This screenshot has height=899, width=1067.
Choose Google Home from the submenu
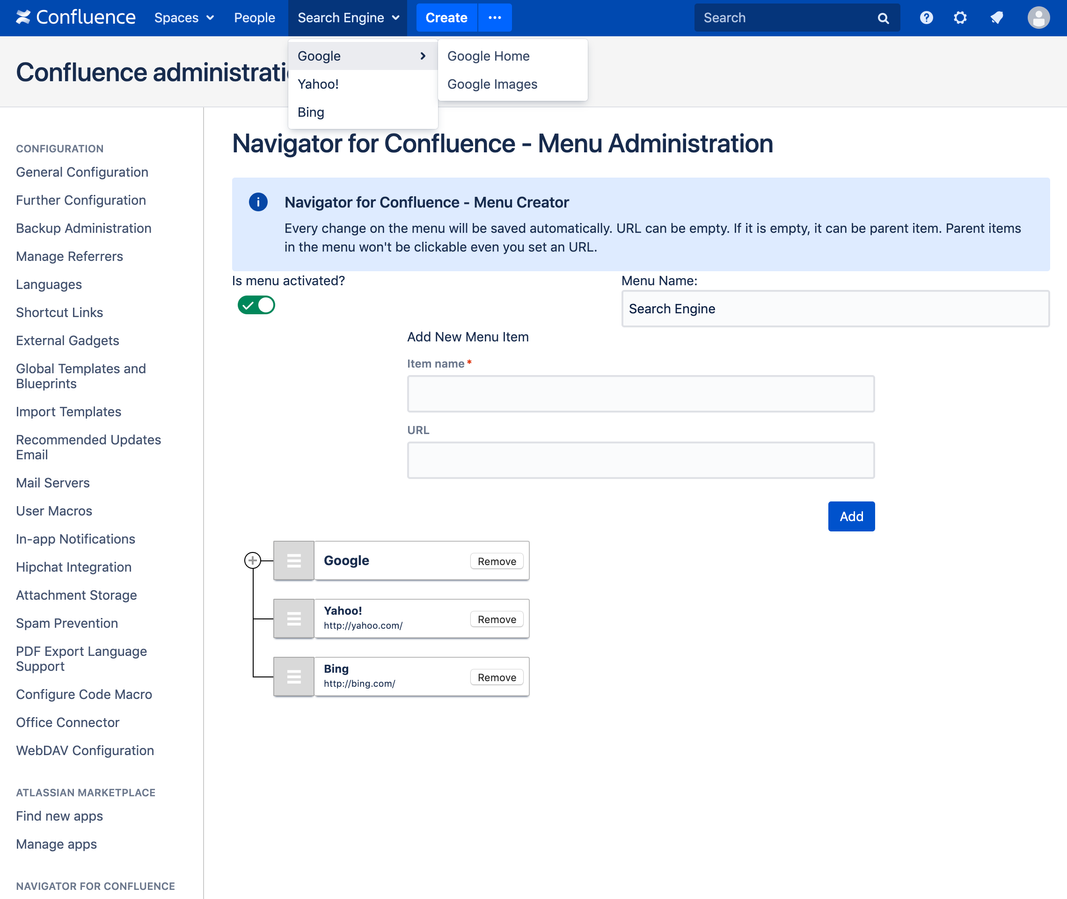coord(512,56)
